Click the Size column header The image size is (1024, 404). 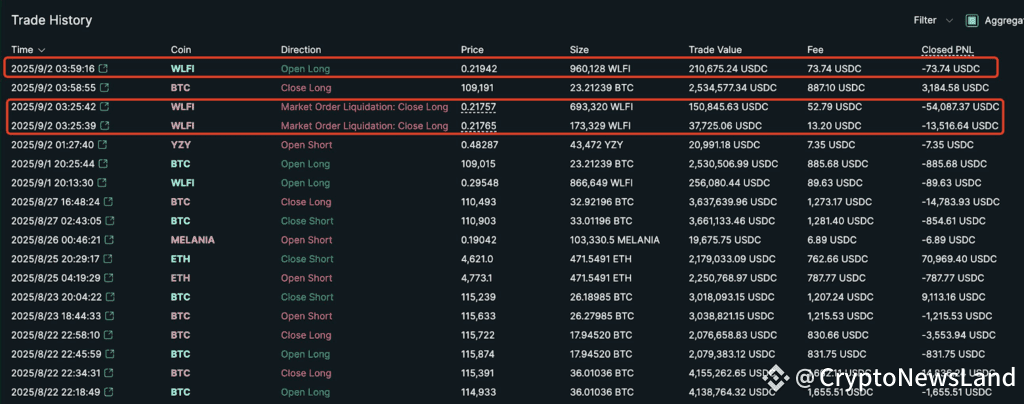(x=579, y=50)
